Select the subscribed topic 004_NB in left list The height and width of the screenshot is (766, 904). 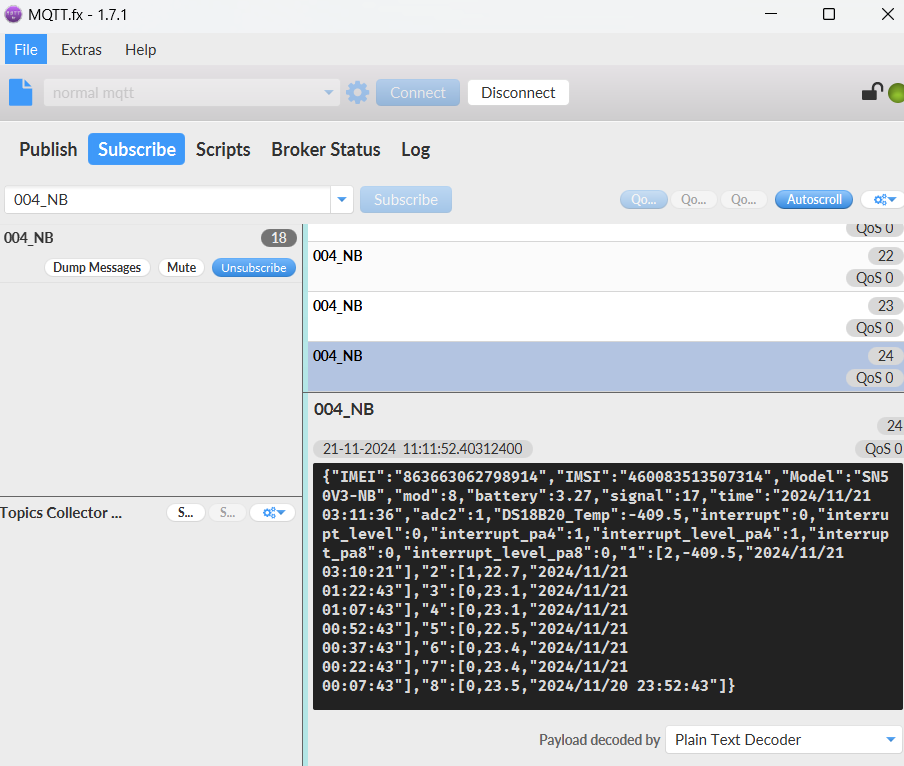29,237
